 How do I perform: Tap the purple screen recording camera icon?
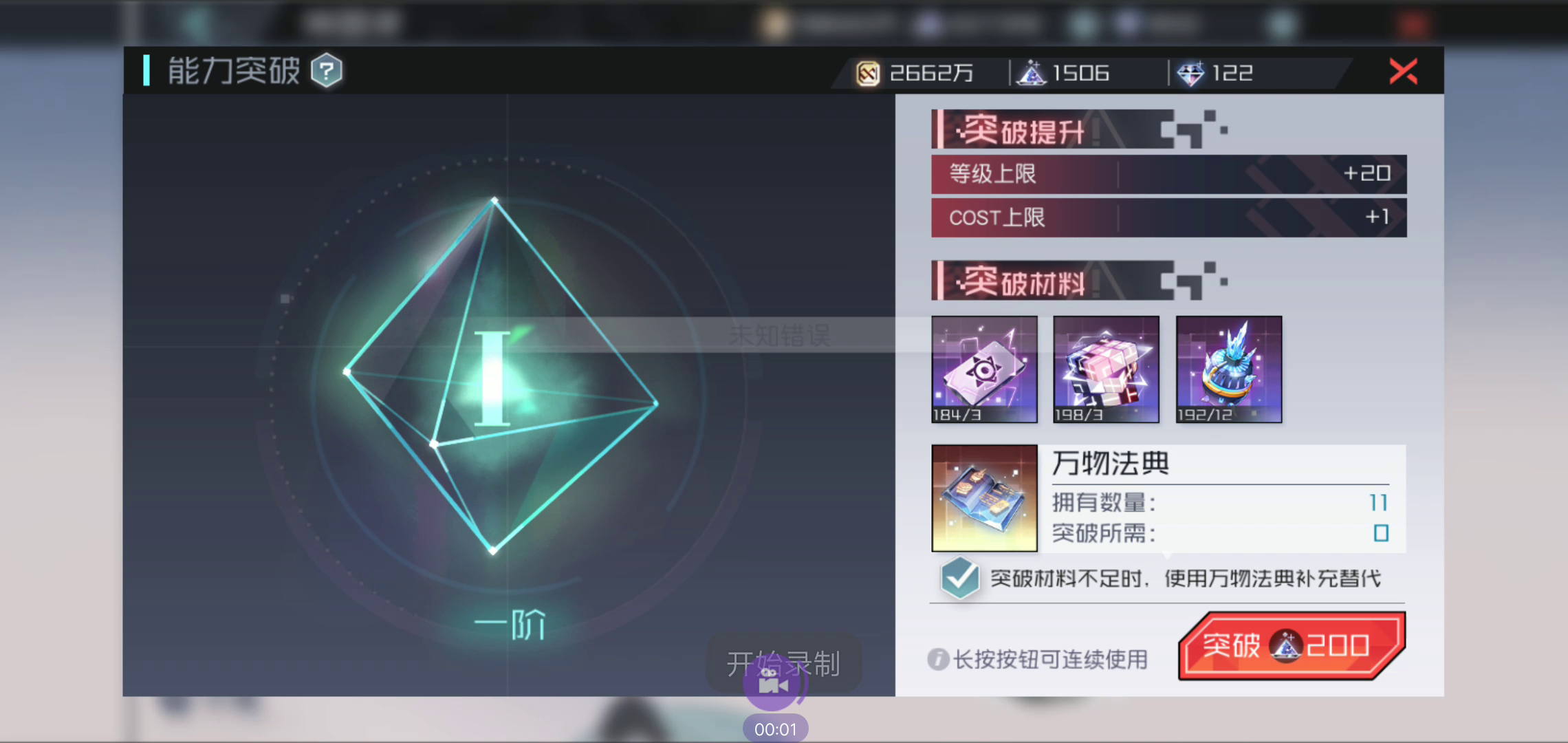tap(772, 683)
